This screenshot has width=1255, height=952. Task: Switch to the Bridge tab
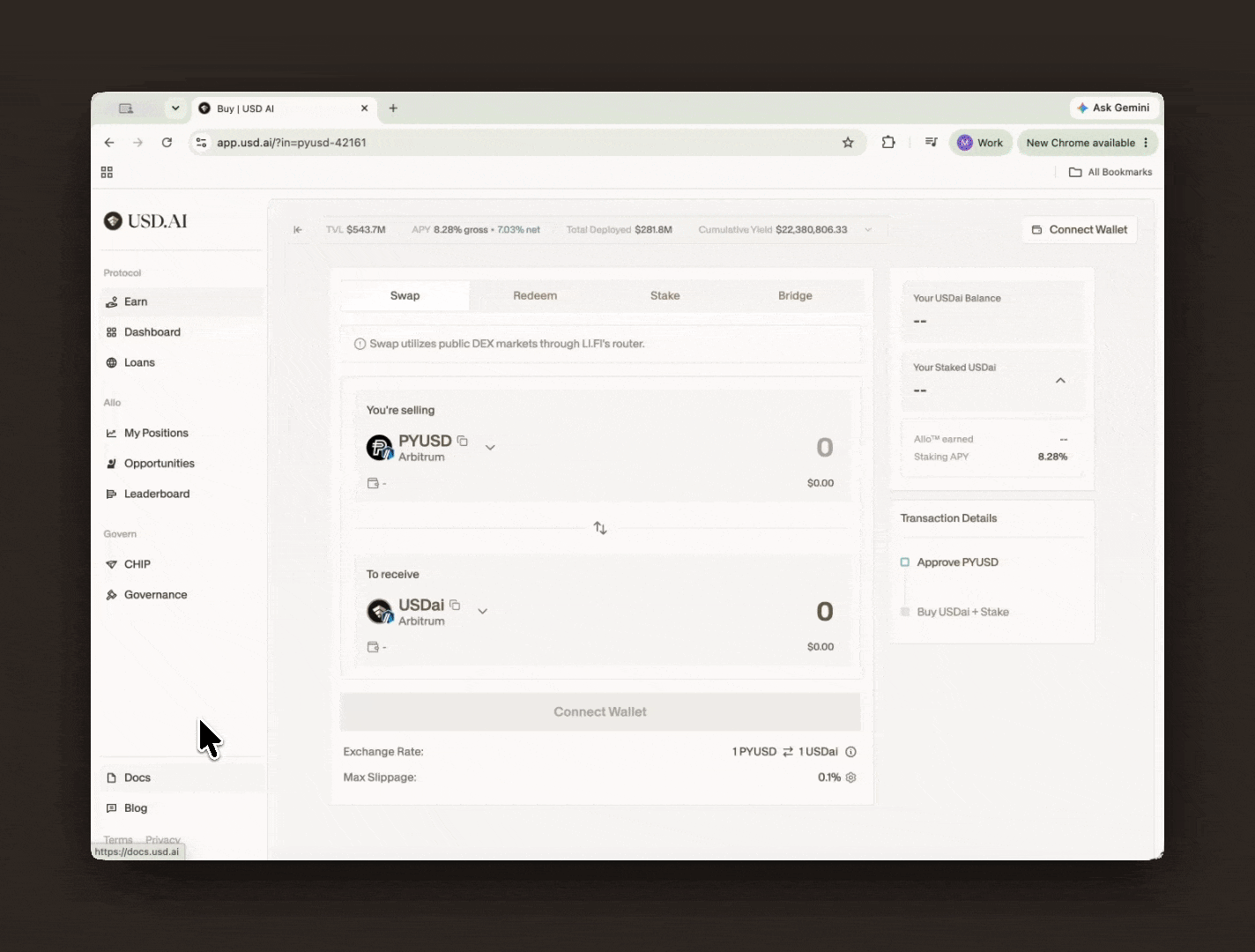(795, 296)
